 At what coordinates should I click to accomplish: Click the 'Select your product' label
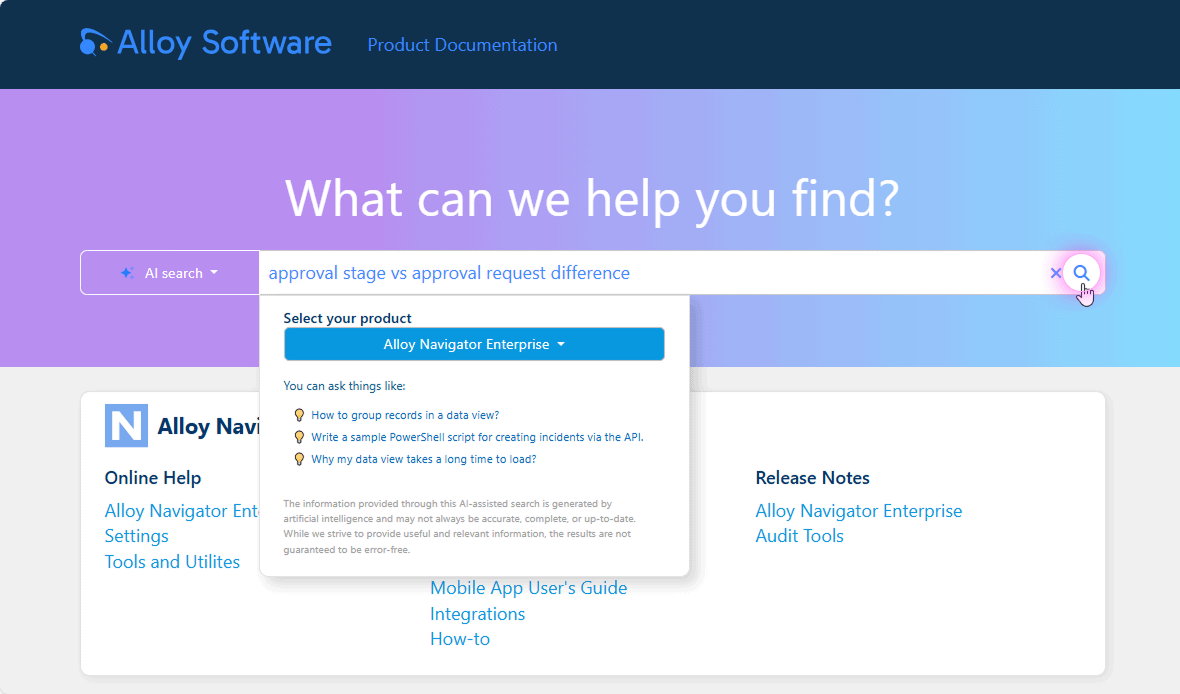pos(347,318)
